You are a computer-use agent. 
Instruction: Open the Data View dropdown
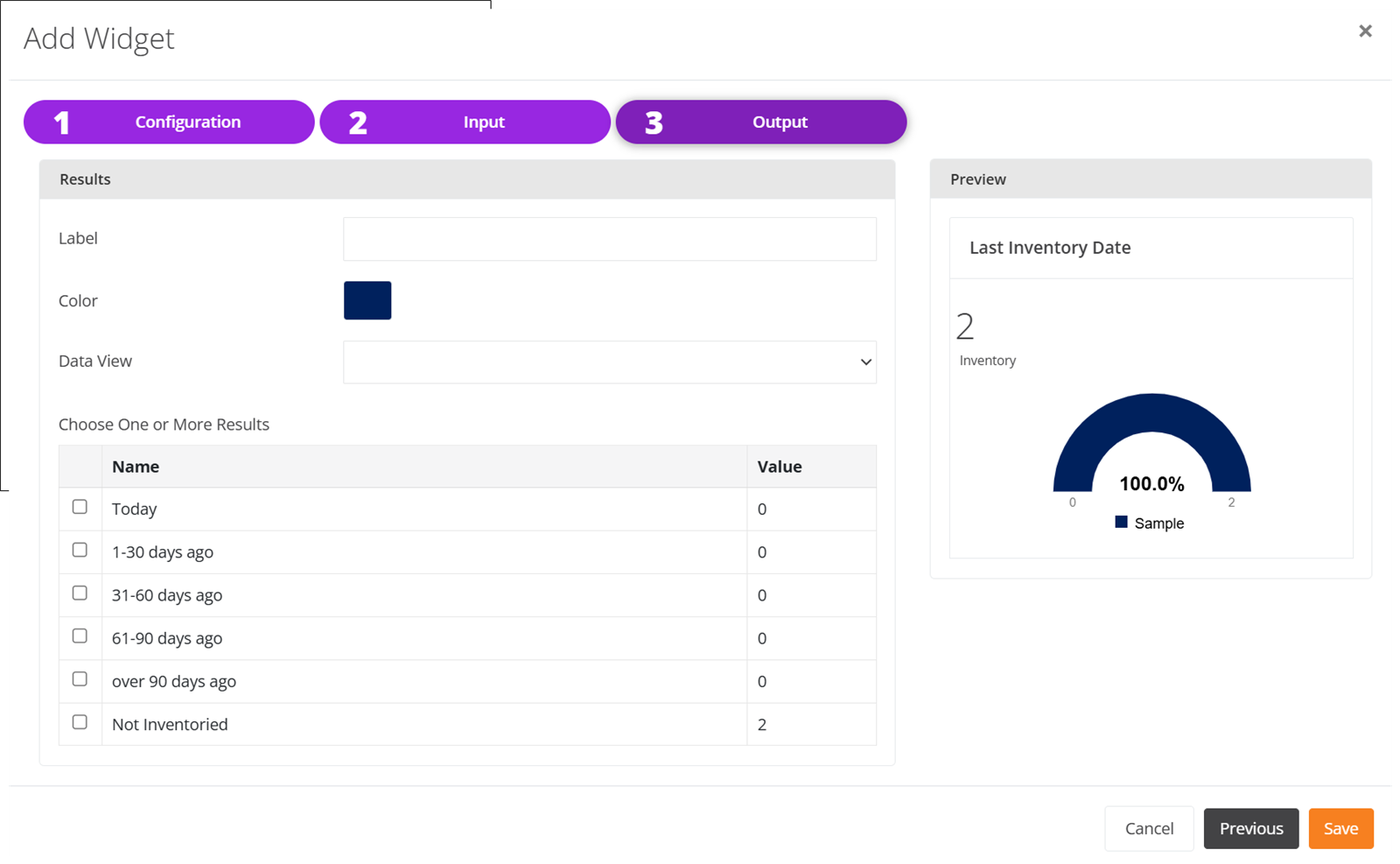(x=610, y=362)
